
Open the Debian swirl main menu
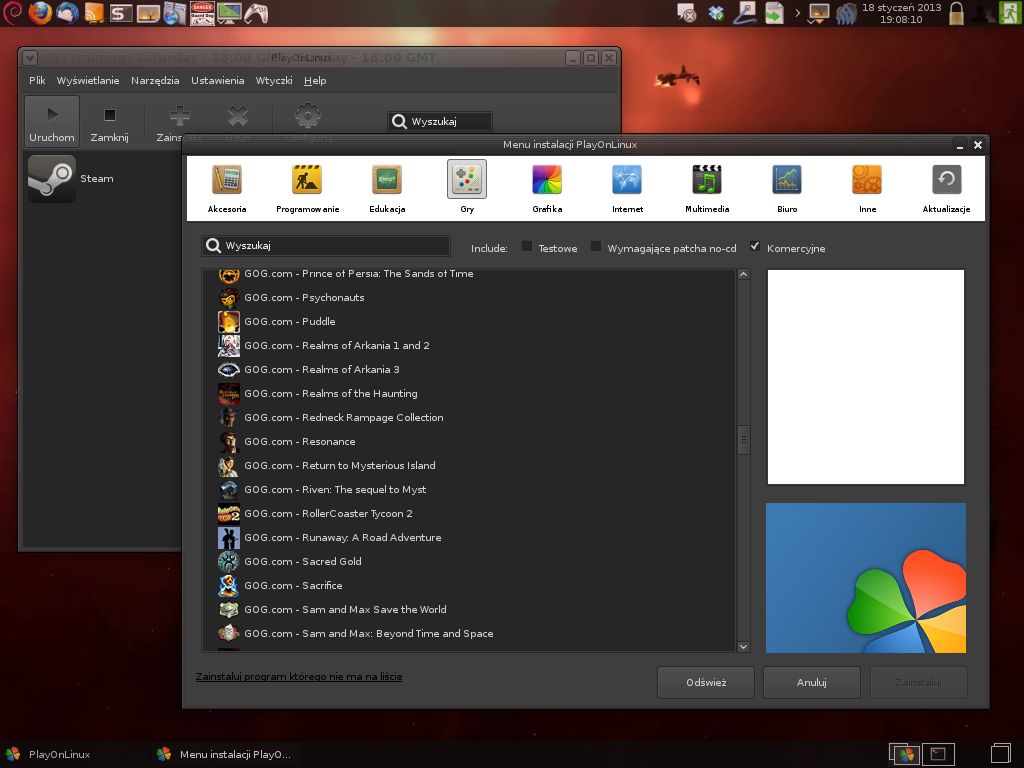click(12, 12)
